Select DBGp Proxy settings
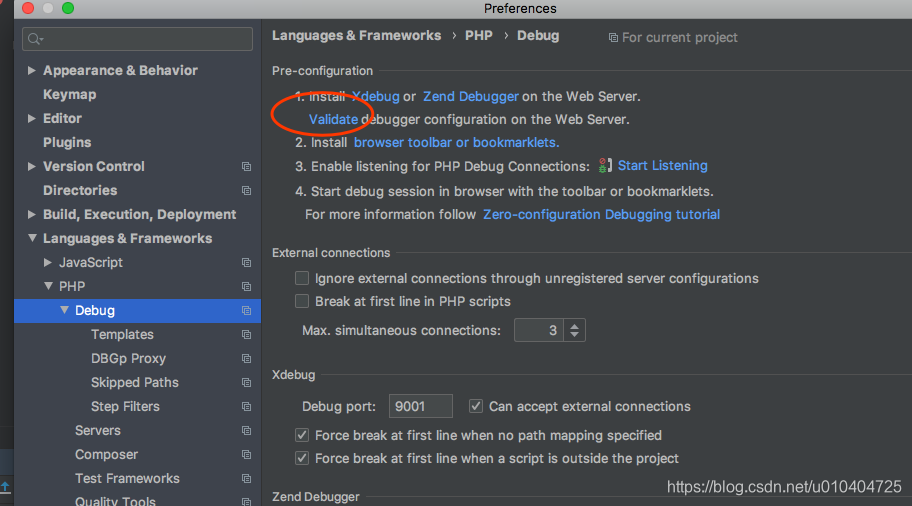The height and width of the screenshot is (506, 912). [x=129, y=358]
